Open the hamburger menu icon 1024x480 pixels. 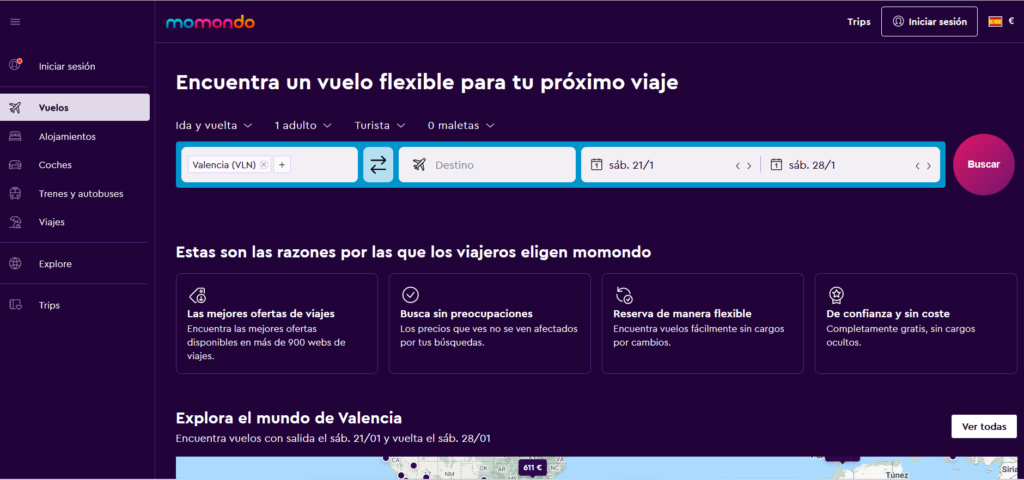[x=15, y=22]
